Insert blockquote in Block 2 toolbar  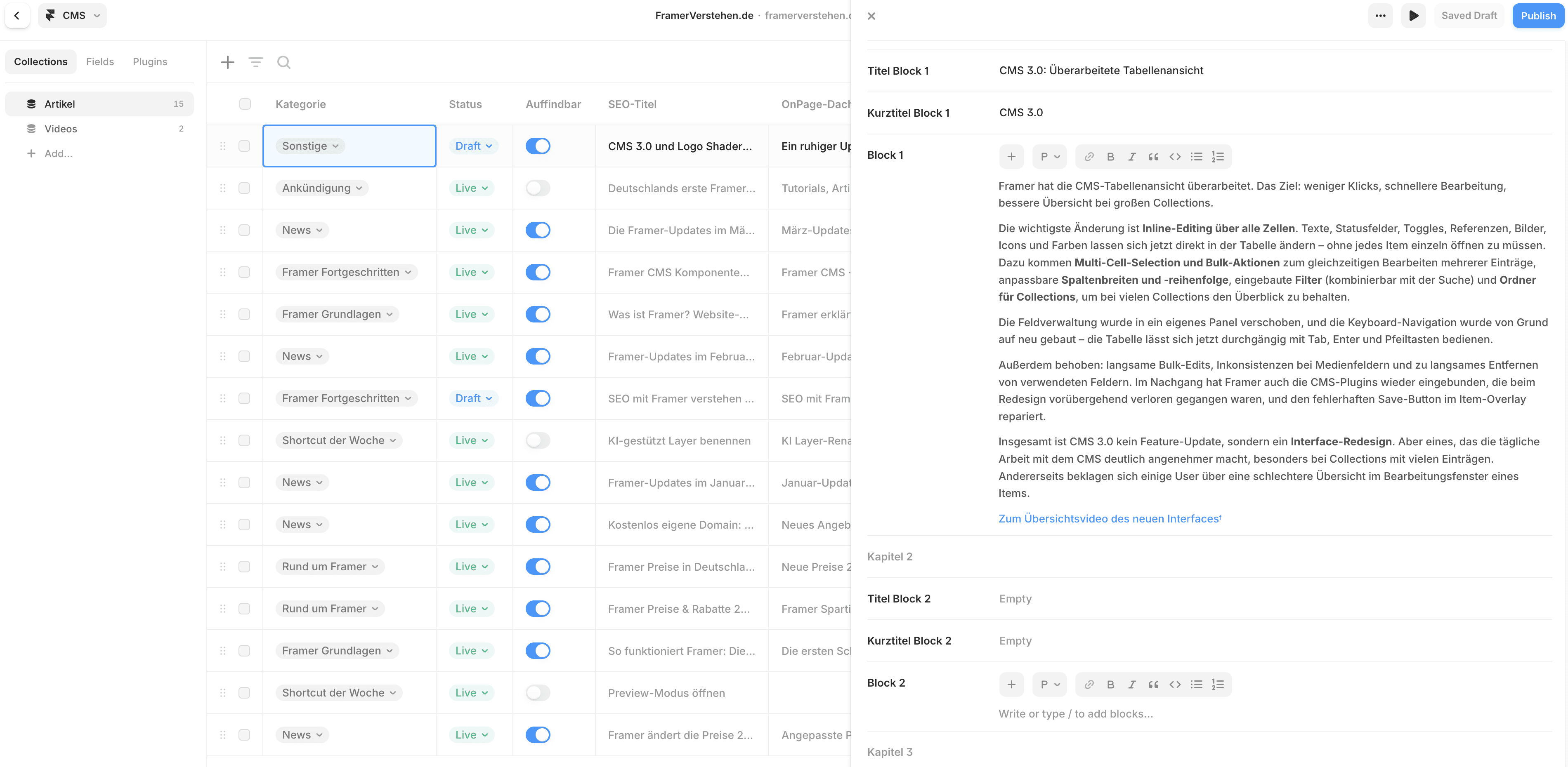point(1153,685)
